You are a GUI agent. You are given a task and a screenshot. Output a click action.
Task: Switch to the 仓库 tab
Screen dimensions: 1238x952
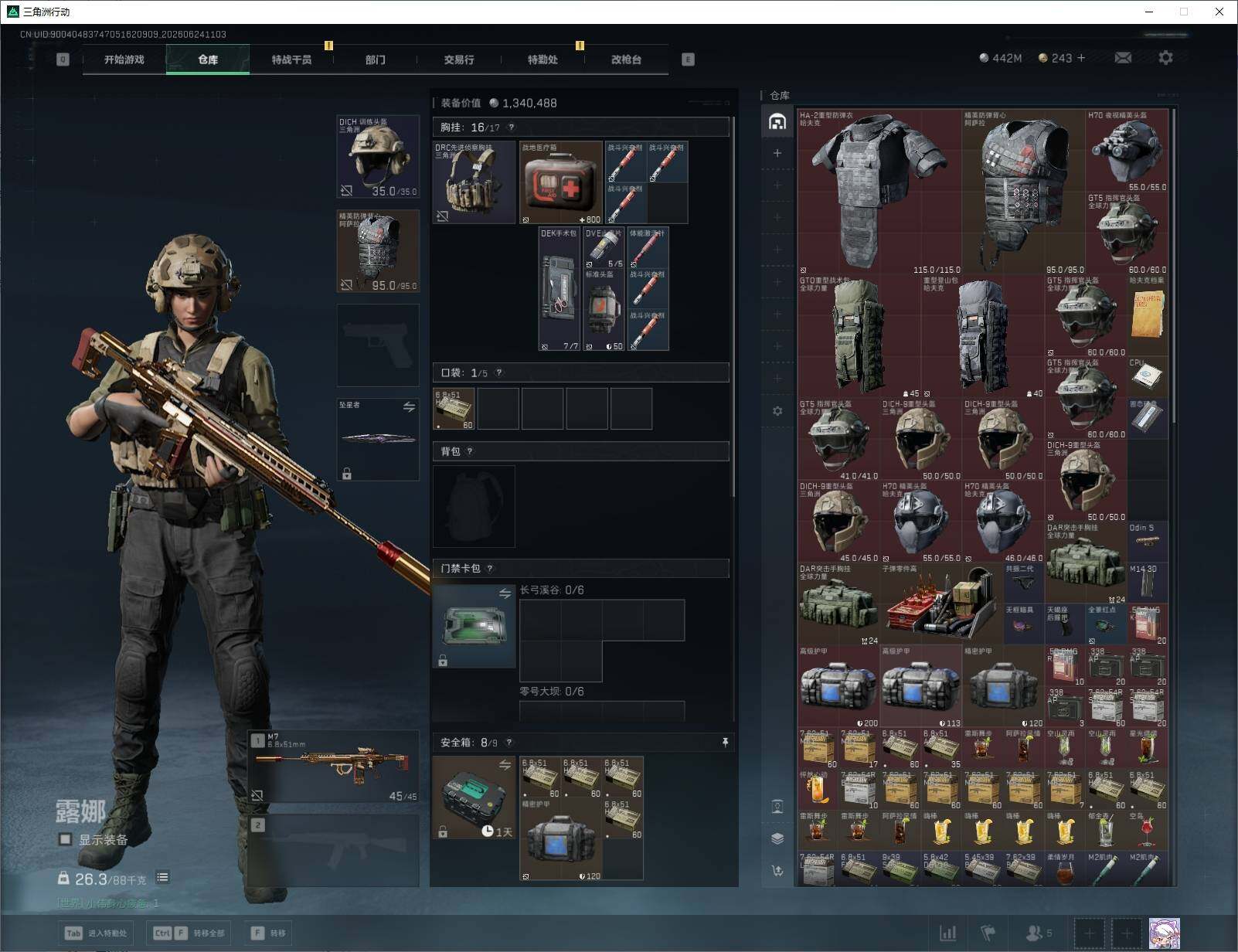click(x=208, y=59)
